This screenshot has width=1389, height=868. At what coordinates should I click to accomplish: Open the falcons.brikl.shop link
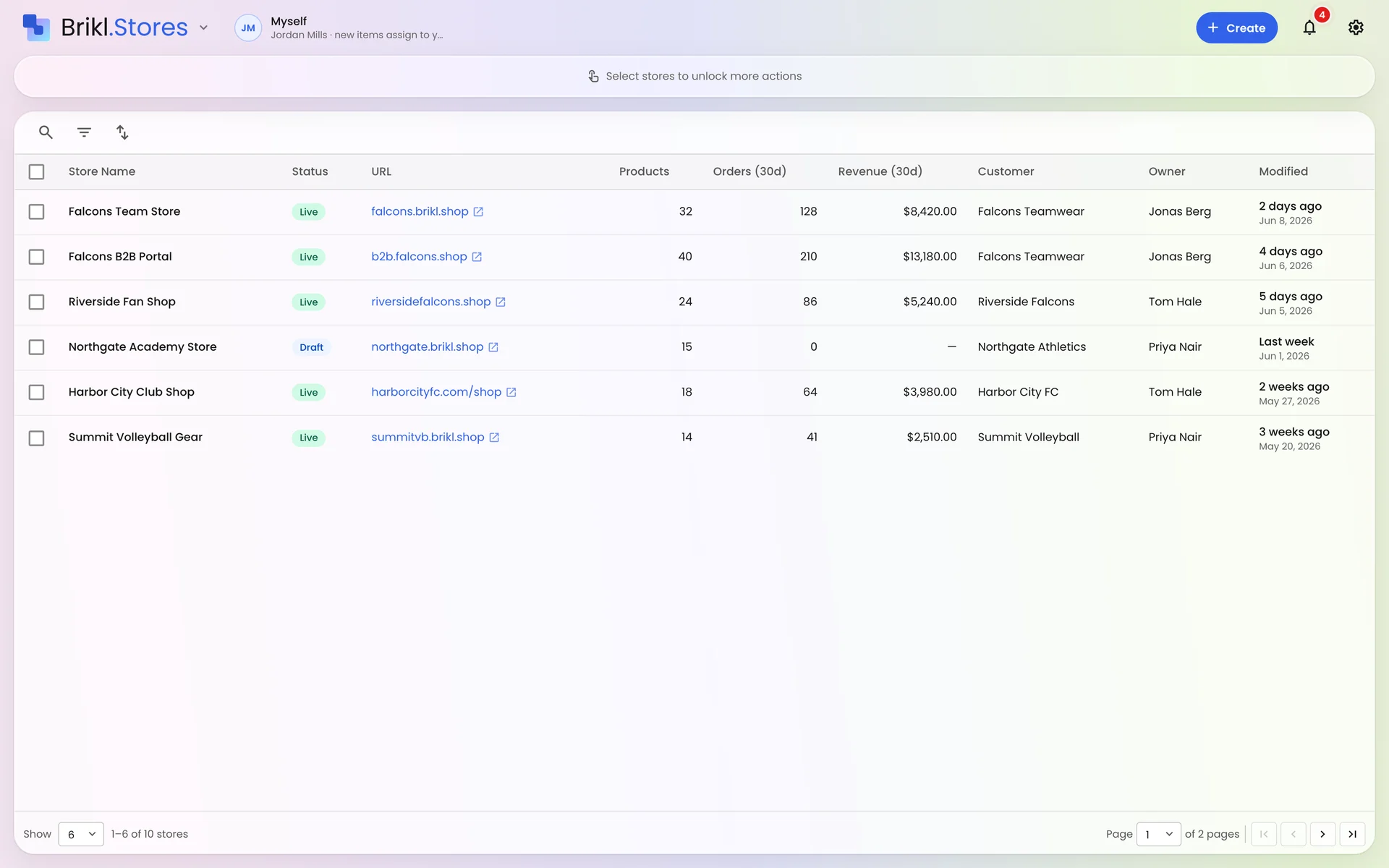tap(420, 211)
